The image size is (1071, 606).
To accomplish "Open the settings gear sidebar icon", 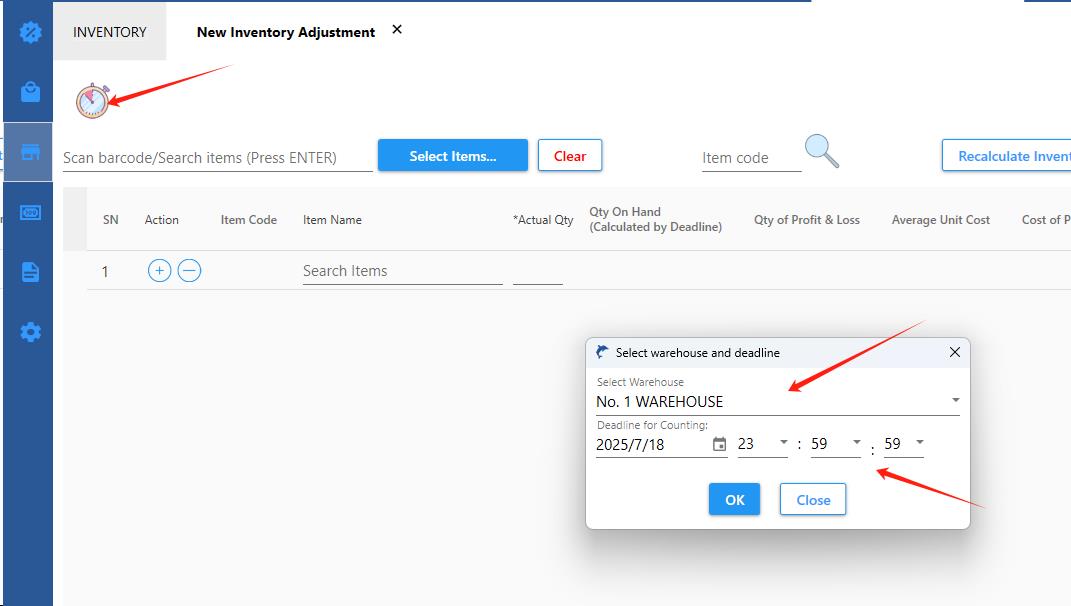I will 31,332.
